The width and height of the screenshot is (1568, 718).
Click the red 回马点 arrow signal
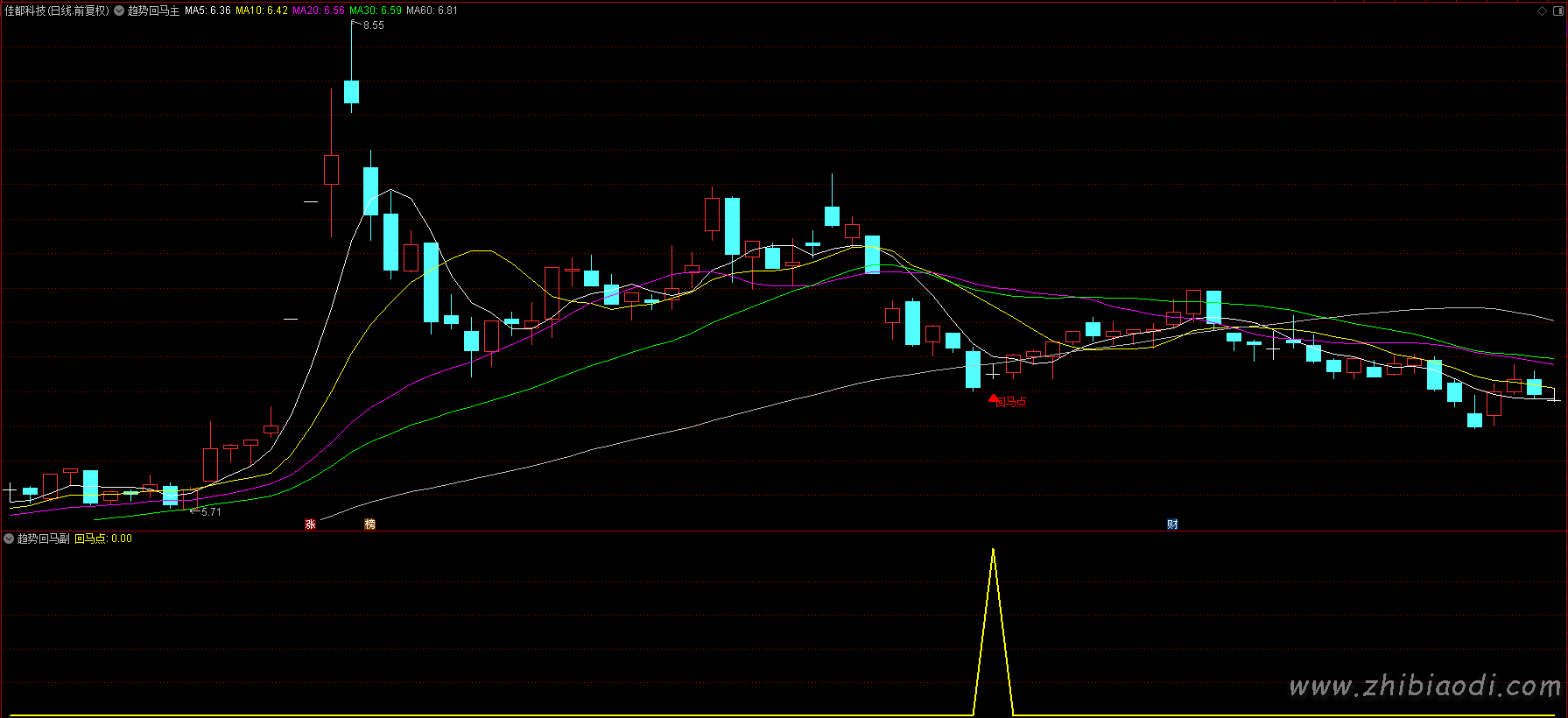click(x=994, y=399)
